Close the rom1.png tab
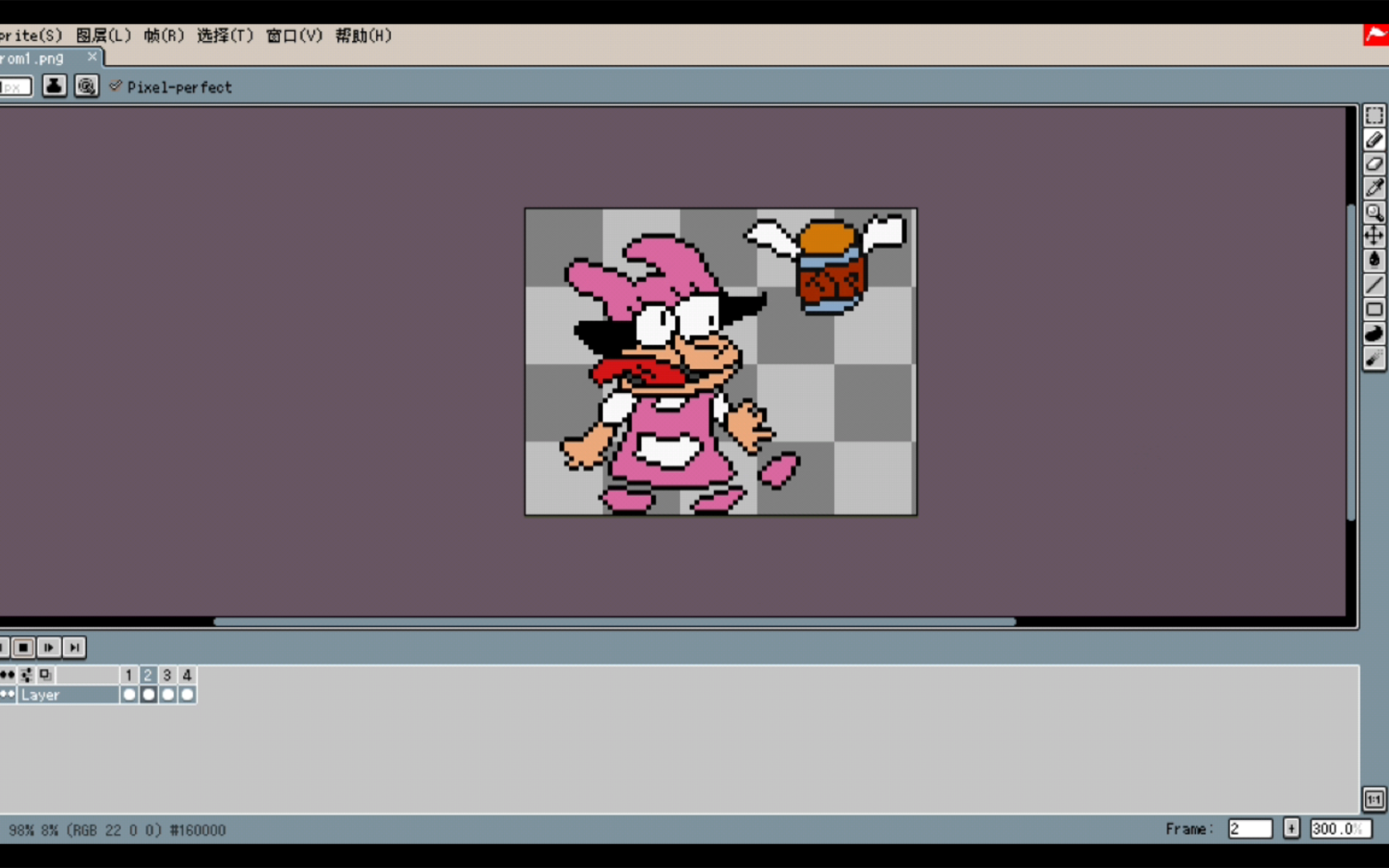1389x868 pixels. pos(92,56)
